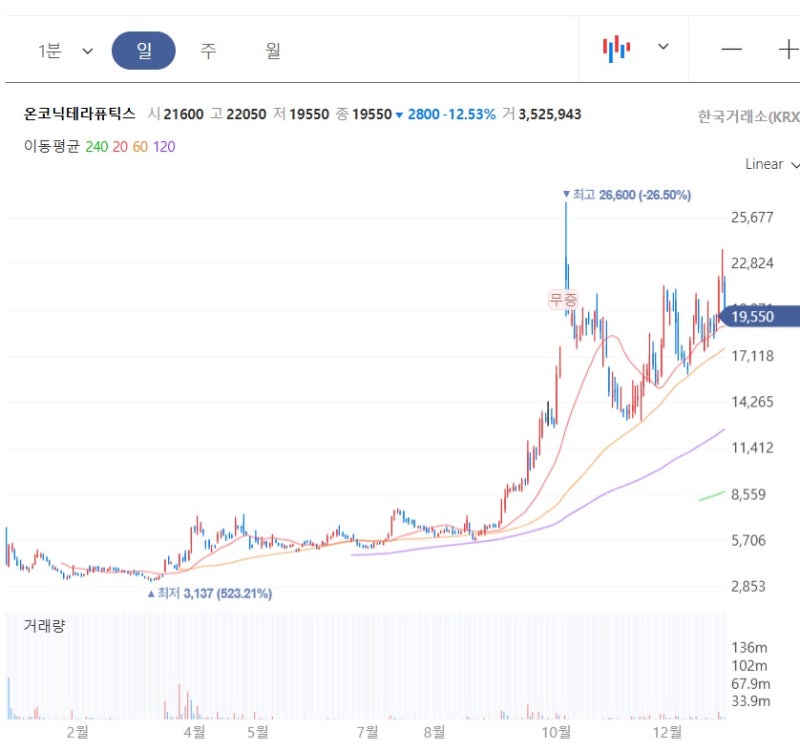Image resolution: width=800 pixels, height=751 pixels.
Task: Click the candlestick chart type icon
Action: pyautogui.click(x=616, y=49)
